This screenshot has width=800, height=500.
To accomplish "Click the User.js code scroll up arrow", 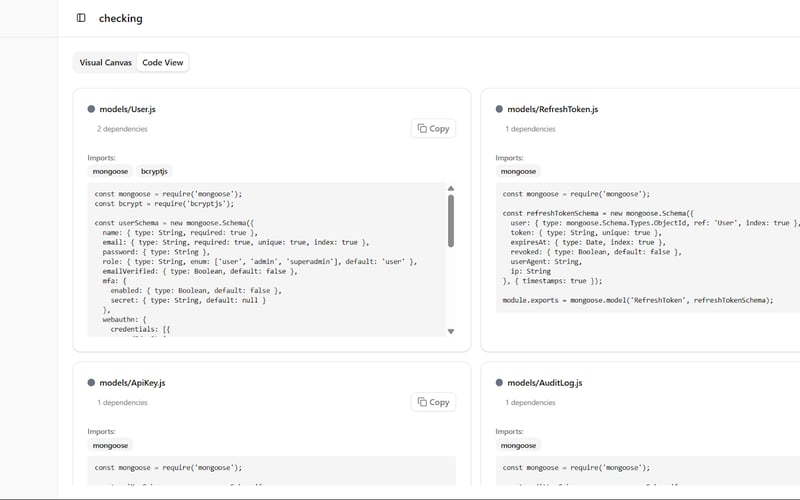I will click(451, 188).
